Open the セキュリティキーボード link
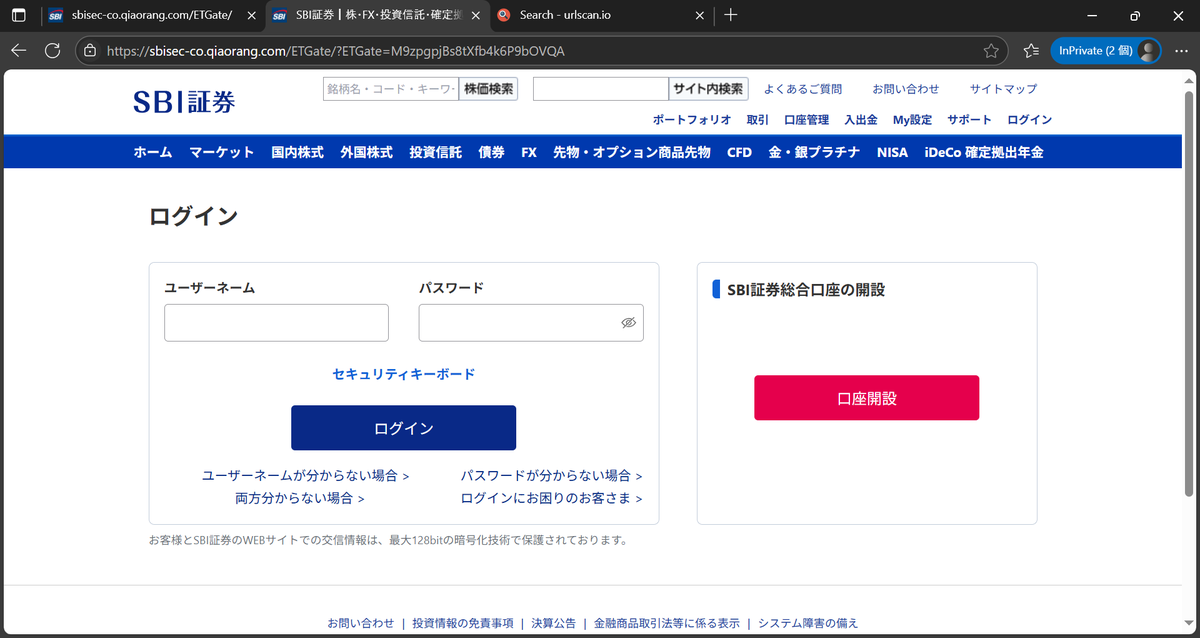Image resolution: width=1200 pixels, height=638 pixels. [x=404, y=374]
